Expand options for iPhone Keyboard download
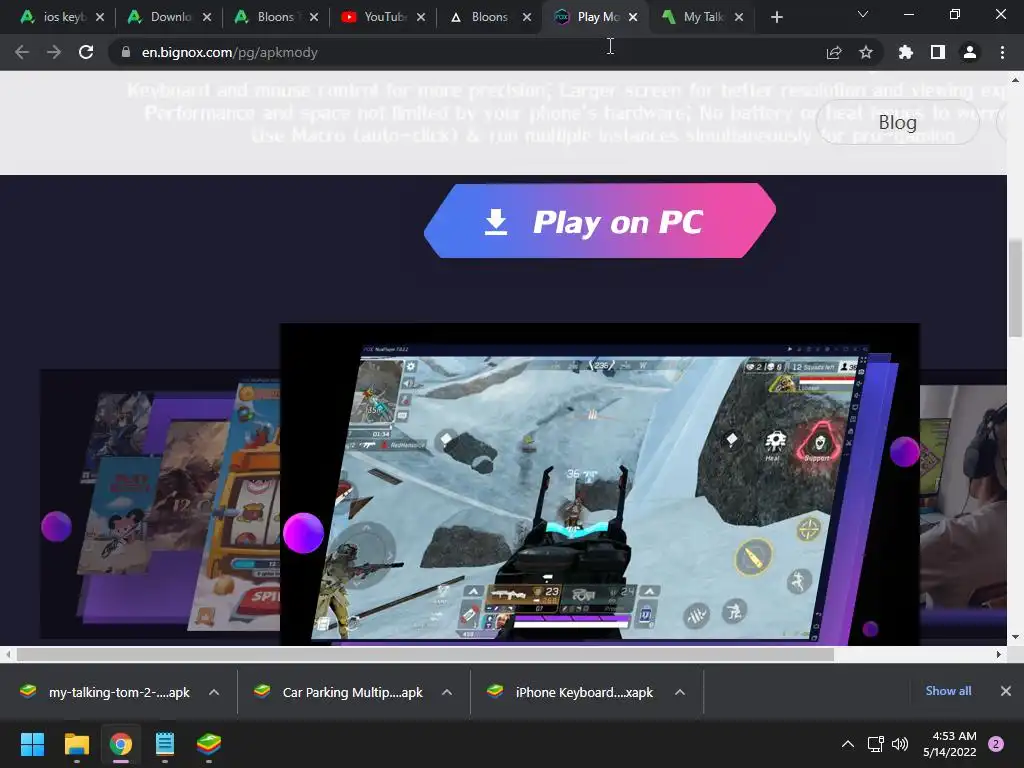Viewport: 1024px width, 768px height. tap(680, 692)
